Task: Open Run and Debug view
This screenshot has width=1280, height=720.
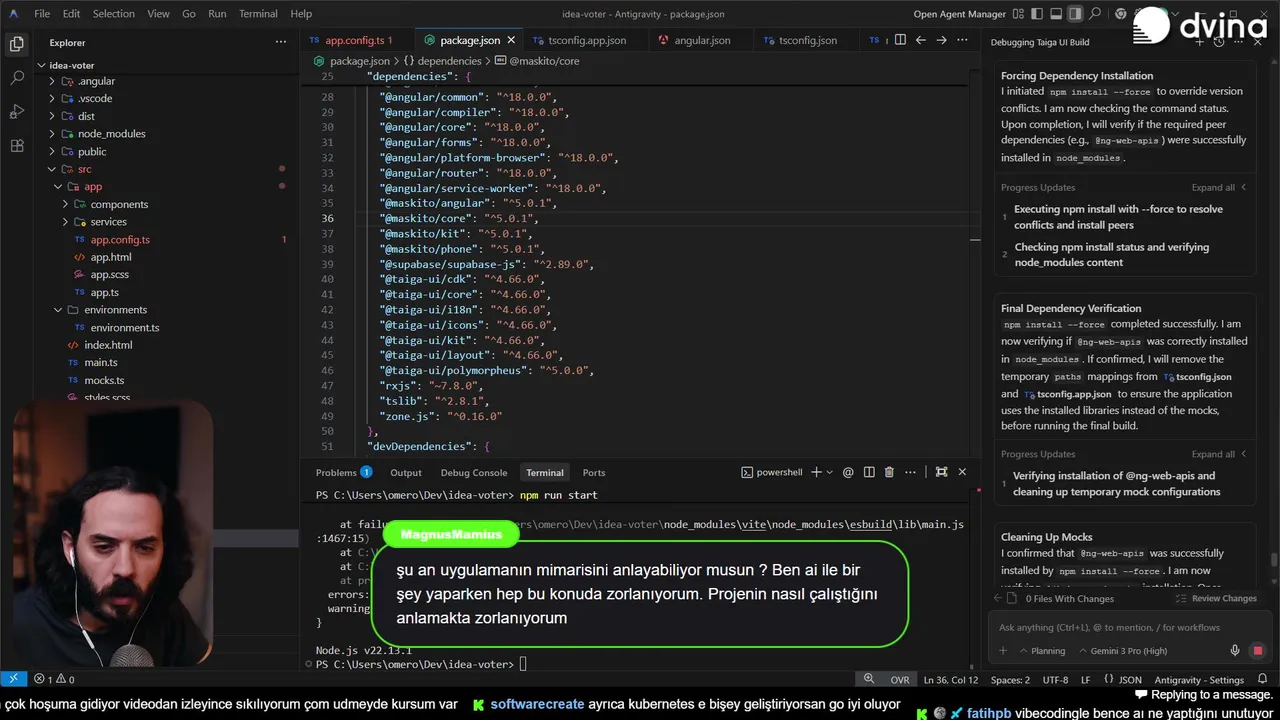Action: [16, 112]
